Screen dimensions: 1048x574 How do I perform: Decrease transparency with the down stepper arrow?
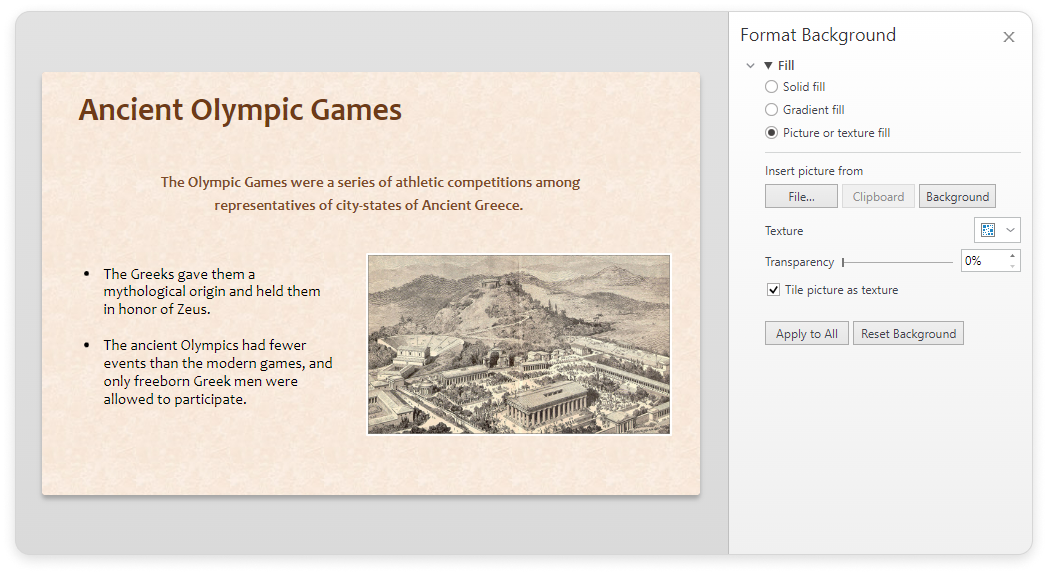coord(1013,266)
